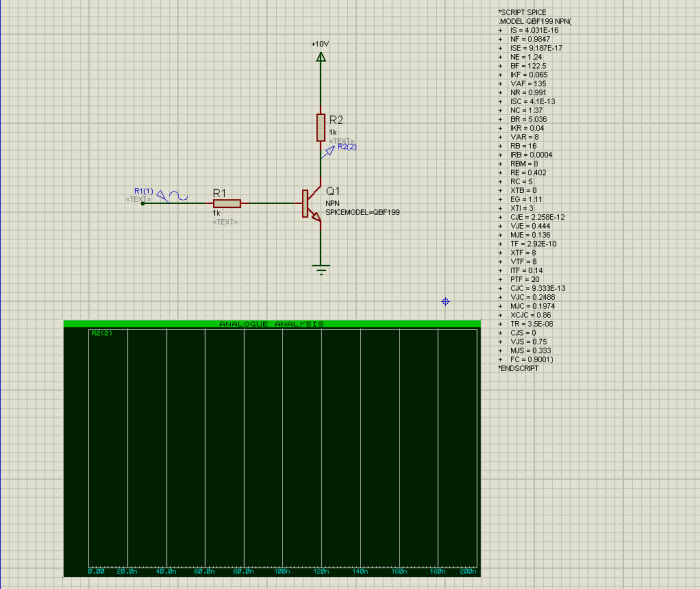Screen dimensions: 700x589
Task: Select the ground terminal symbol
Action: pyautogui.click(x=321, y=269)
